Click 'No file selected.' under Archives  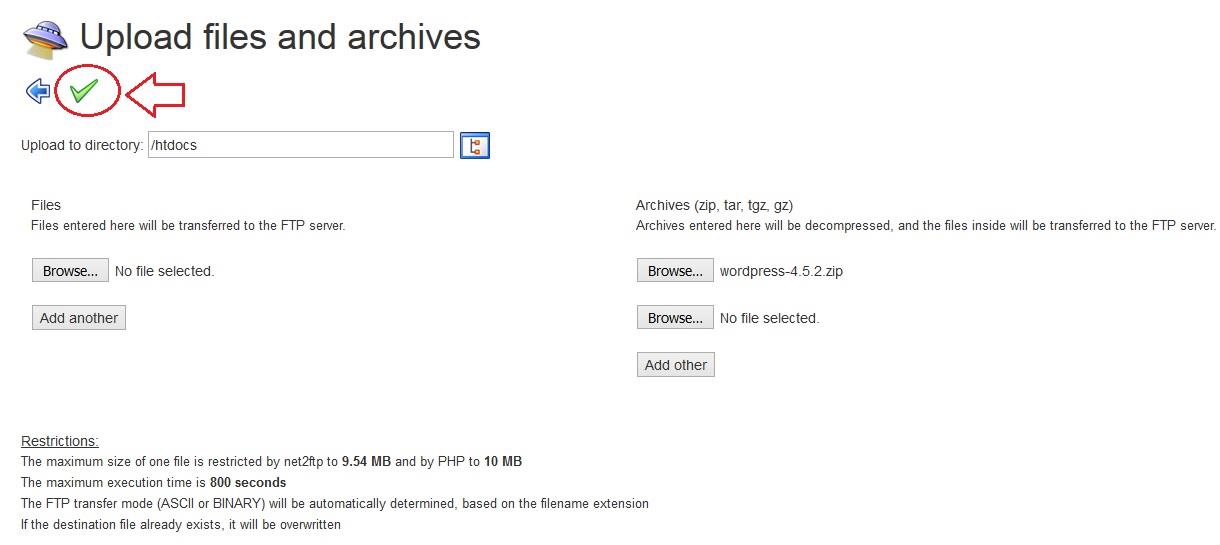(x=769, y=318)
